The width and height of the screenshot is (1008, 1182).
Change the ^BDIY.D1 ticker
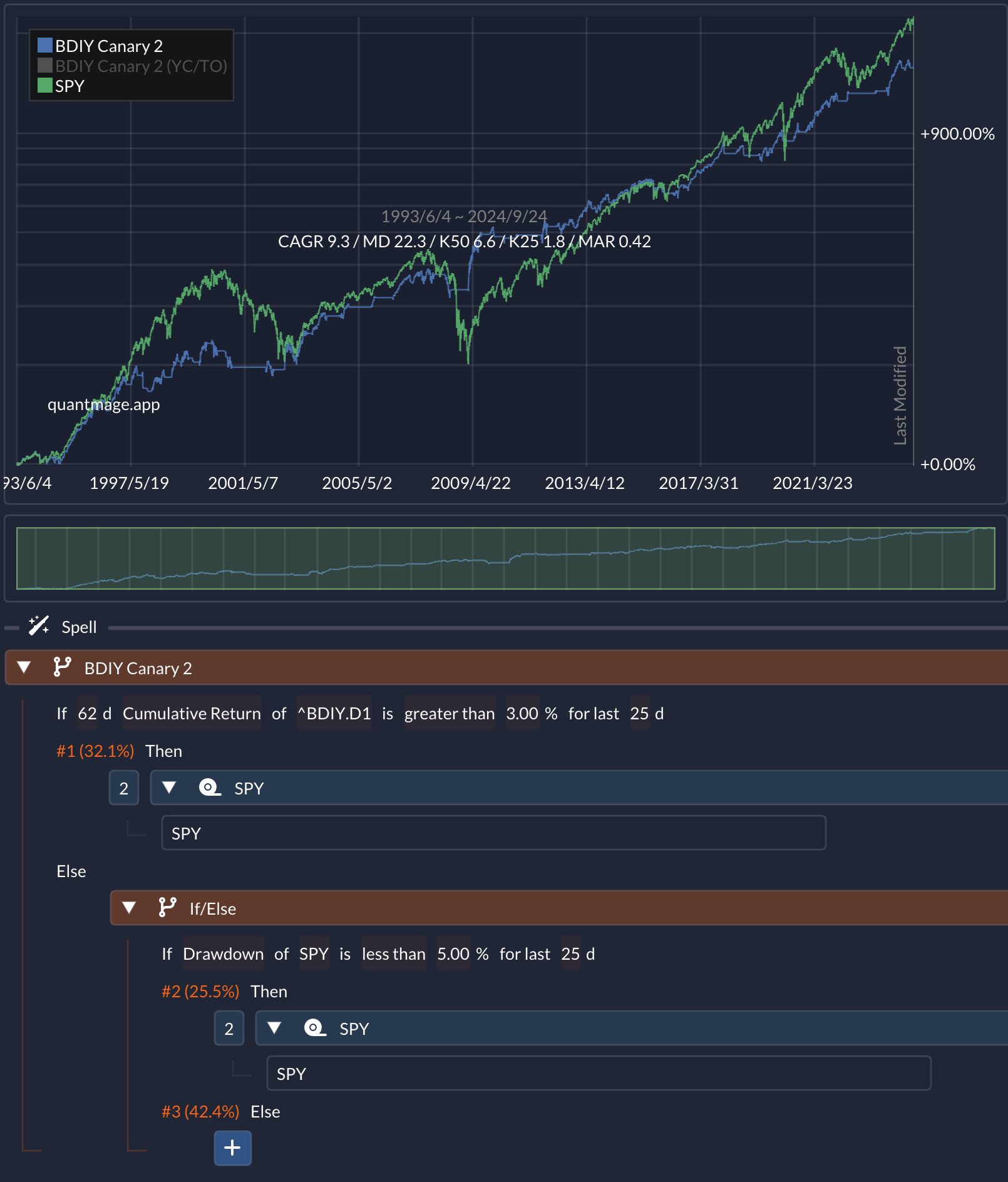[x=334, y=713]
